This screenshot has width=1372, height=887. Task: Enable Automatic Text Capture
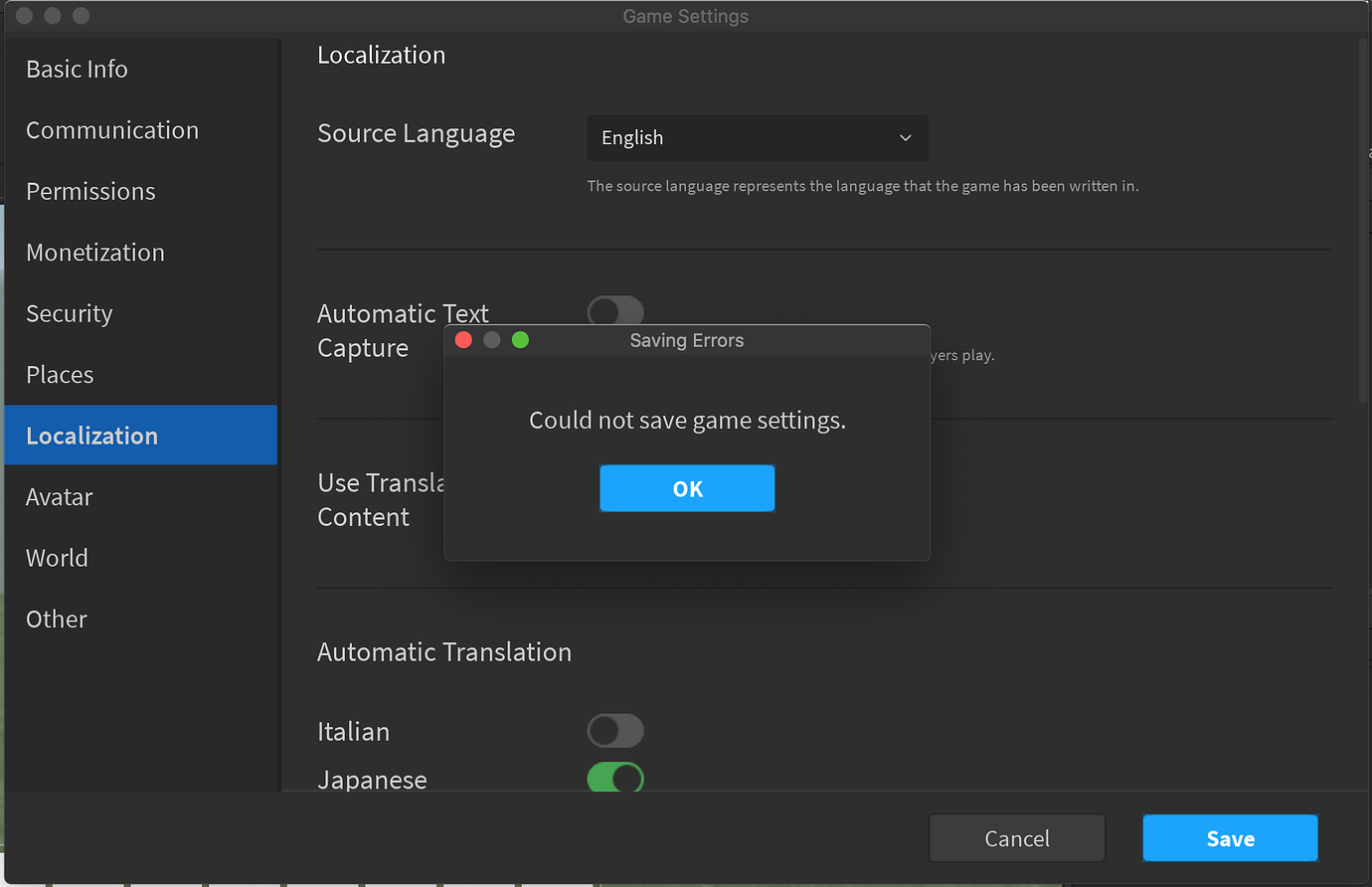[614, 311]
